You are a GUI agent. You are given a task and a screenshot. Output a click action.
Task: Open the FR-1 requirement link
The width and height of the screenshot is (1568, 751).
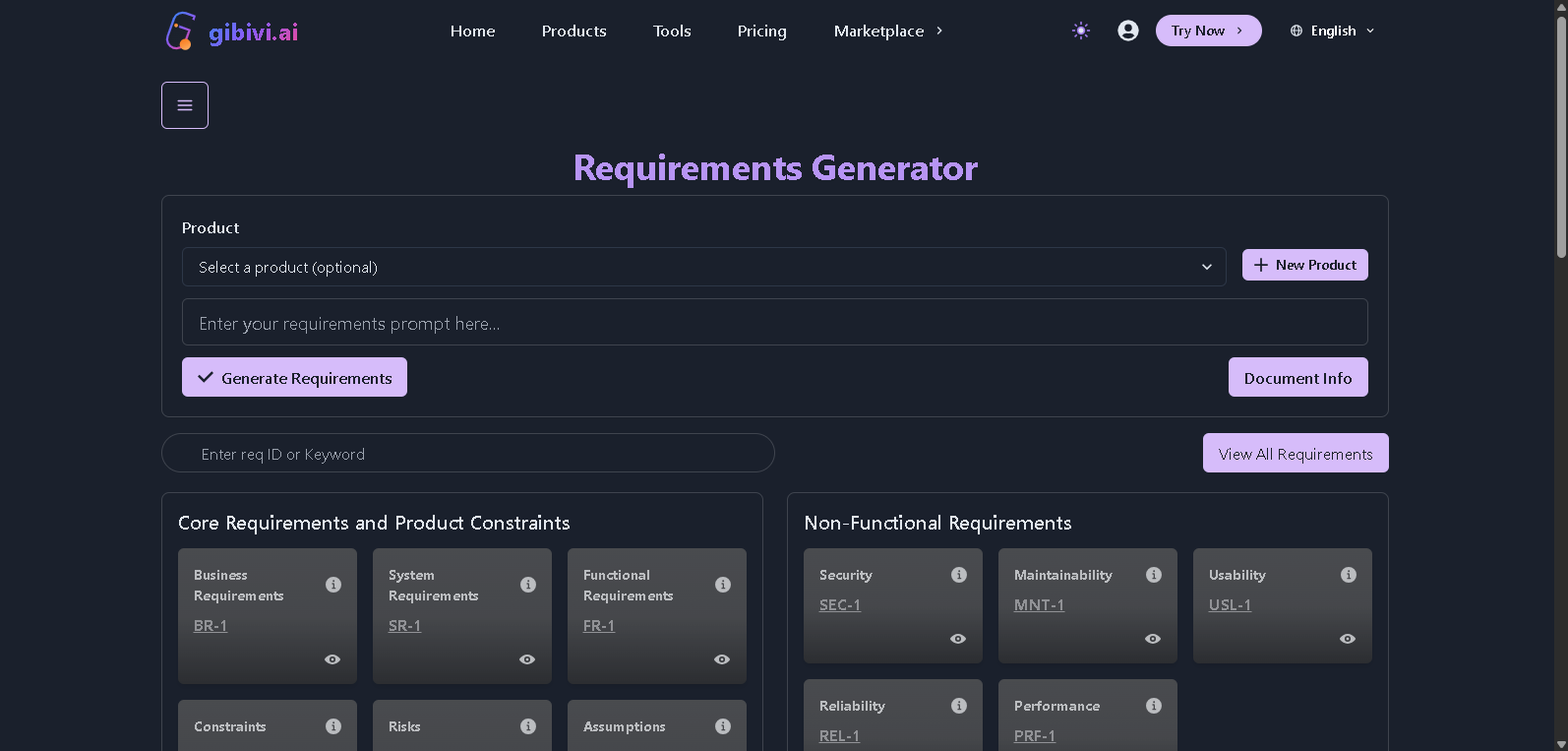(599, 626)
